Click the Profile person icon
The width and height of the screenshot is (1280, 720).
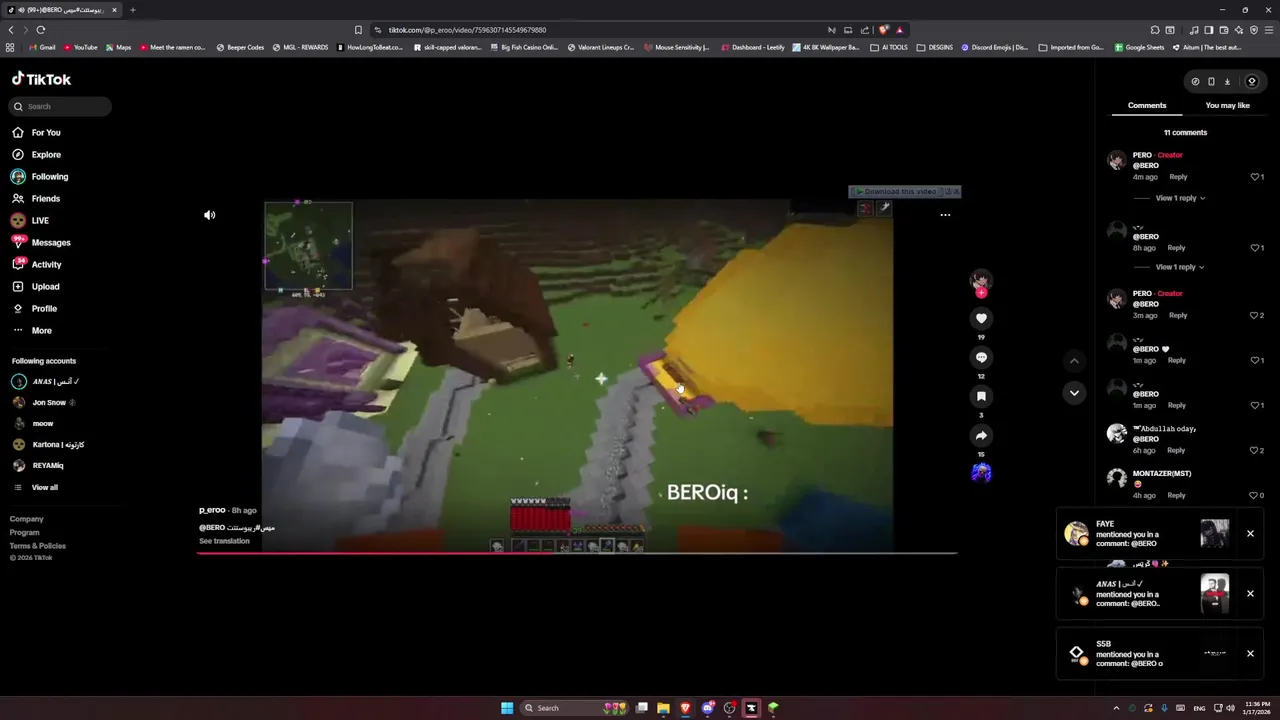[x=18, y=308]
